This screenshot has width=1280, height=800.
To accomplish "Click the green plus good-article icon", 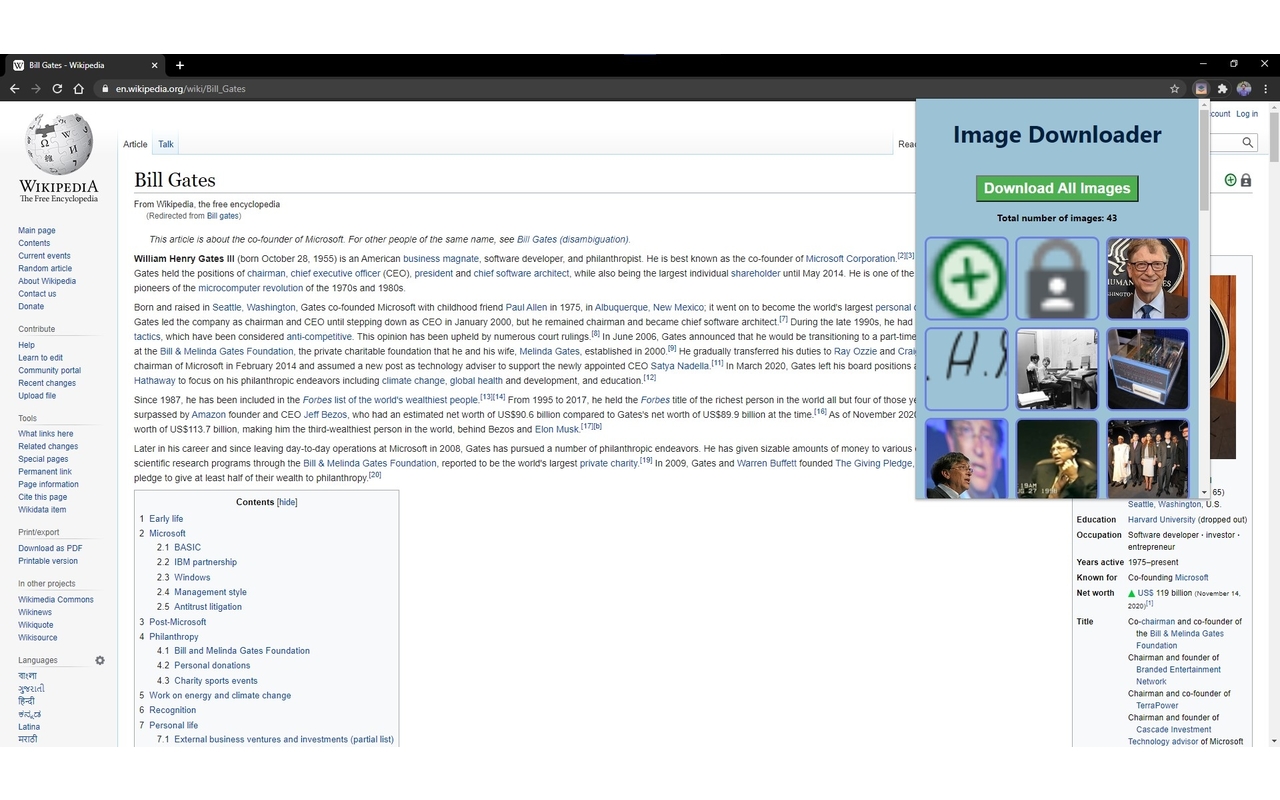I will [1230, 180].
